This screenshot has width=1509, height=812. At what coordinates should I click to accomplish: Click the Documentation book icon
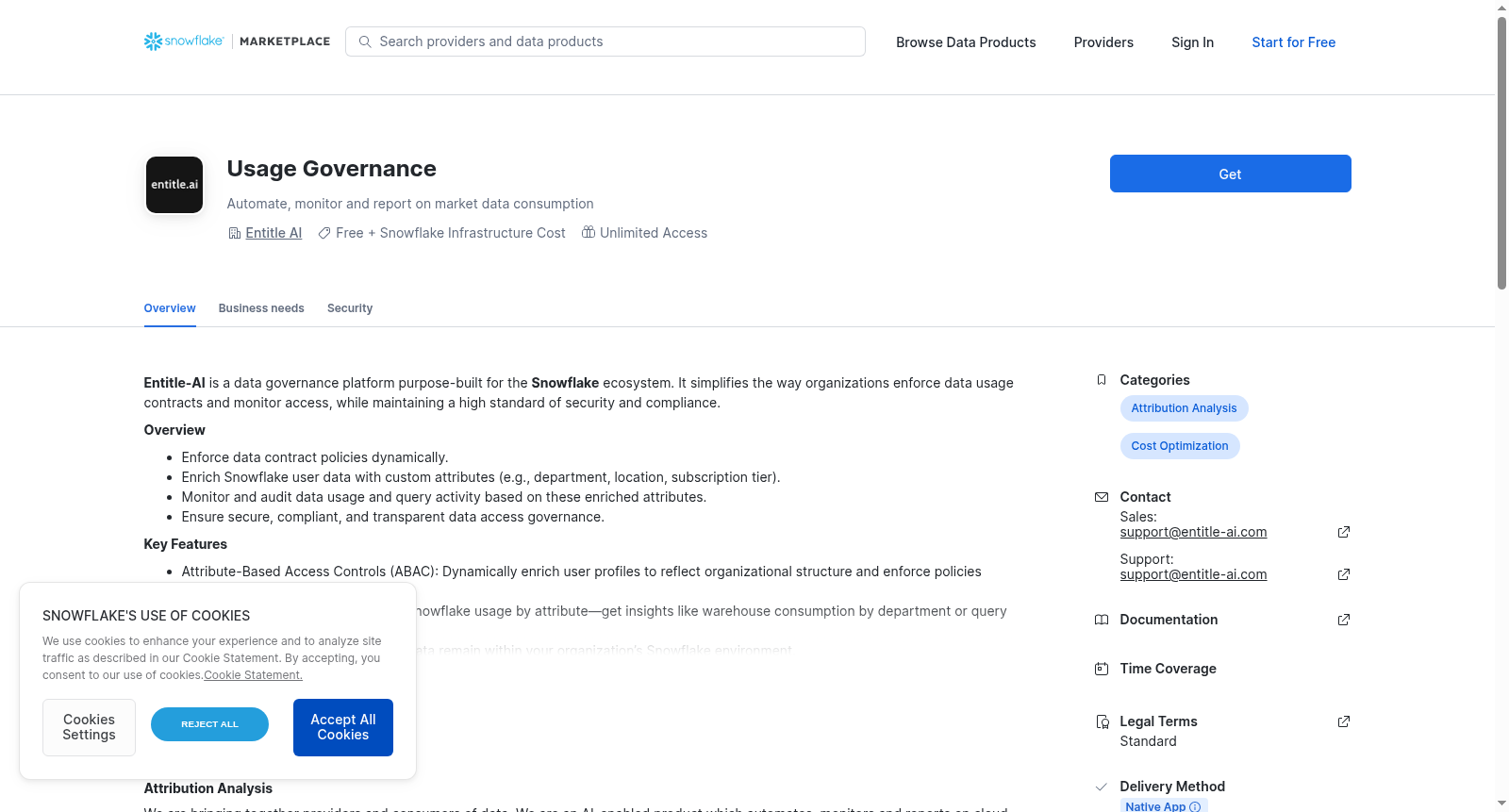tap(1102, 620)
